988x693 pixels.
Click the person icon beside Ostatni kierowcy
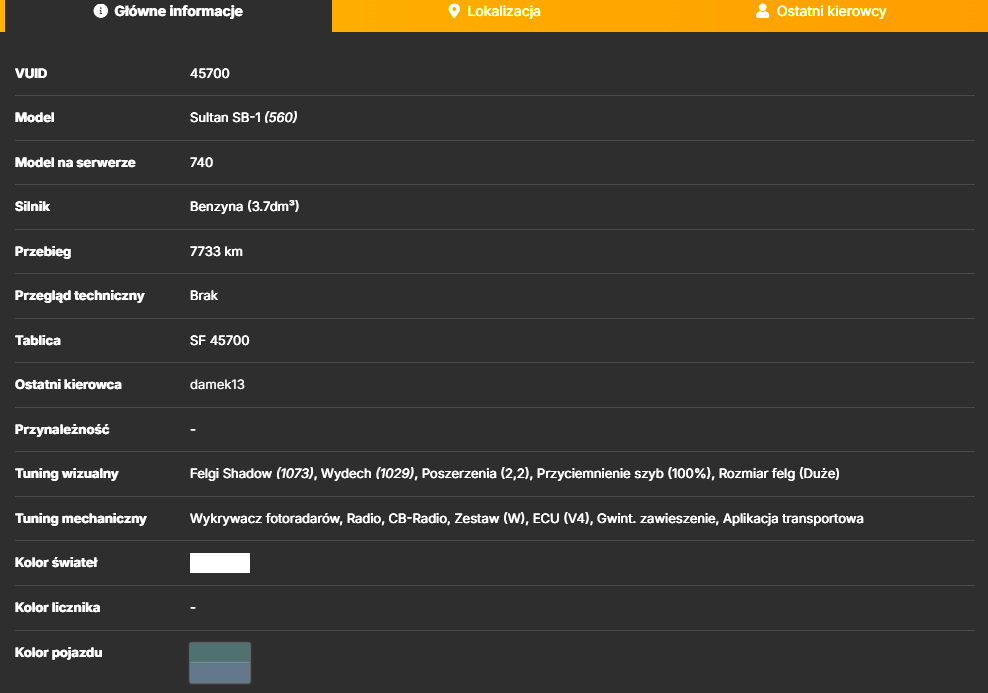tap(762, 11)
